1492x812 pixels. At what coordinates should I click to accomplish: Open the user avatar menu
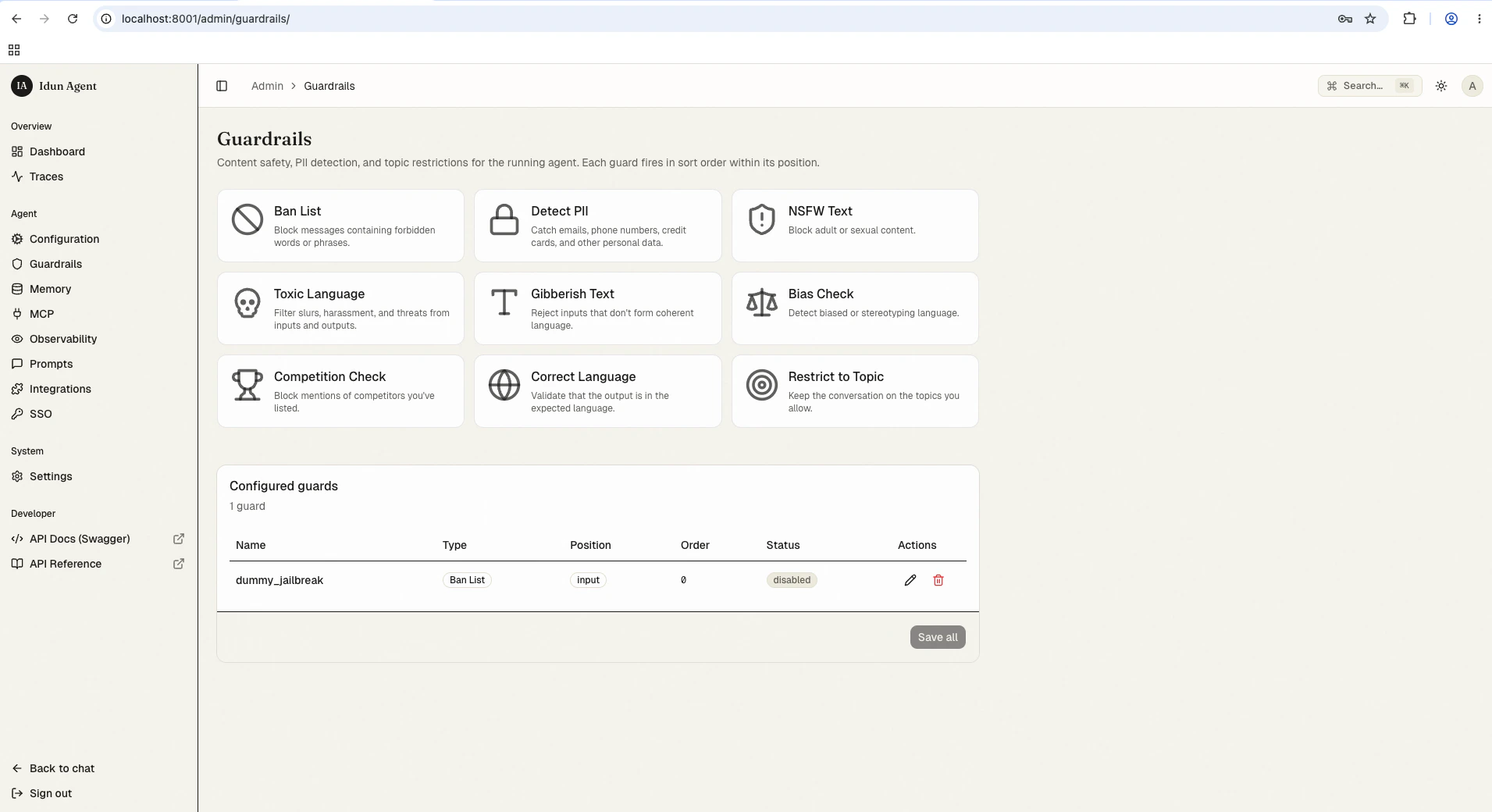(x=1472, y=86)
